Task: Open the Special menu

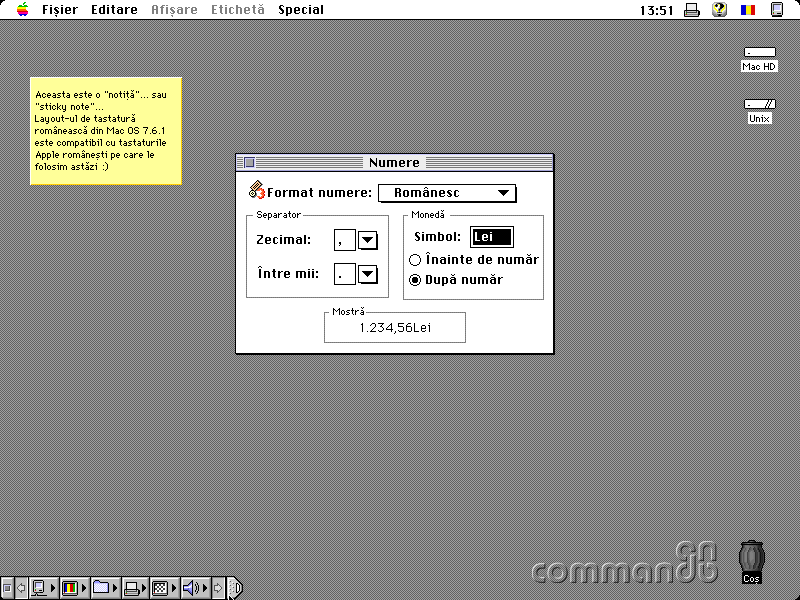Action: tap(300, 10)
